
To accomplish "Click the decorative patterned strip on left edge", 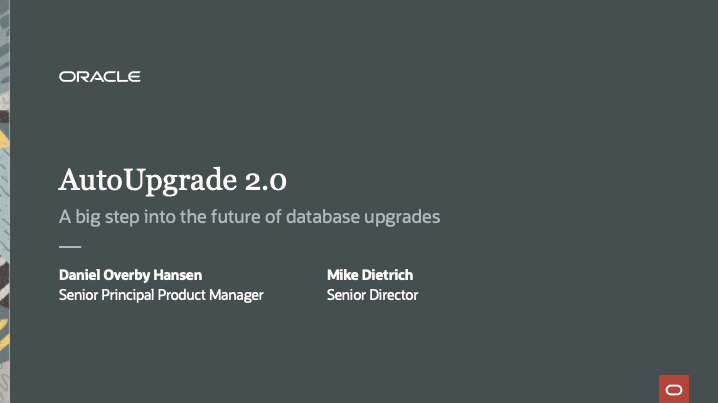I will coord(5,200).
